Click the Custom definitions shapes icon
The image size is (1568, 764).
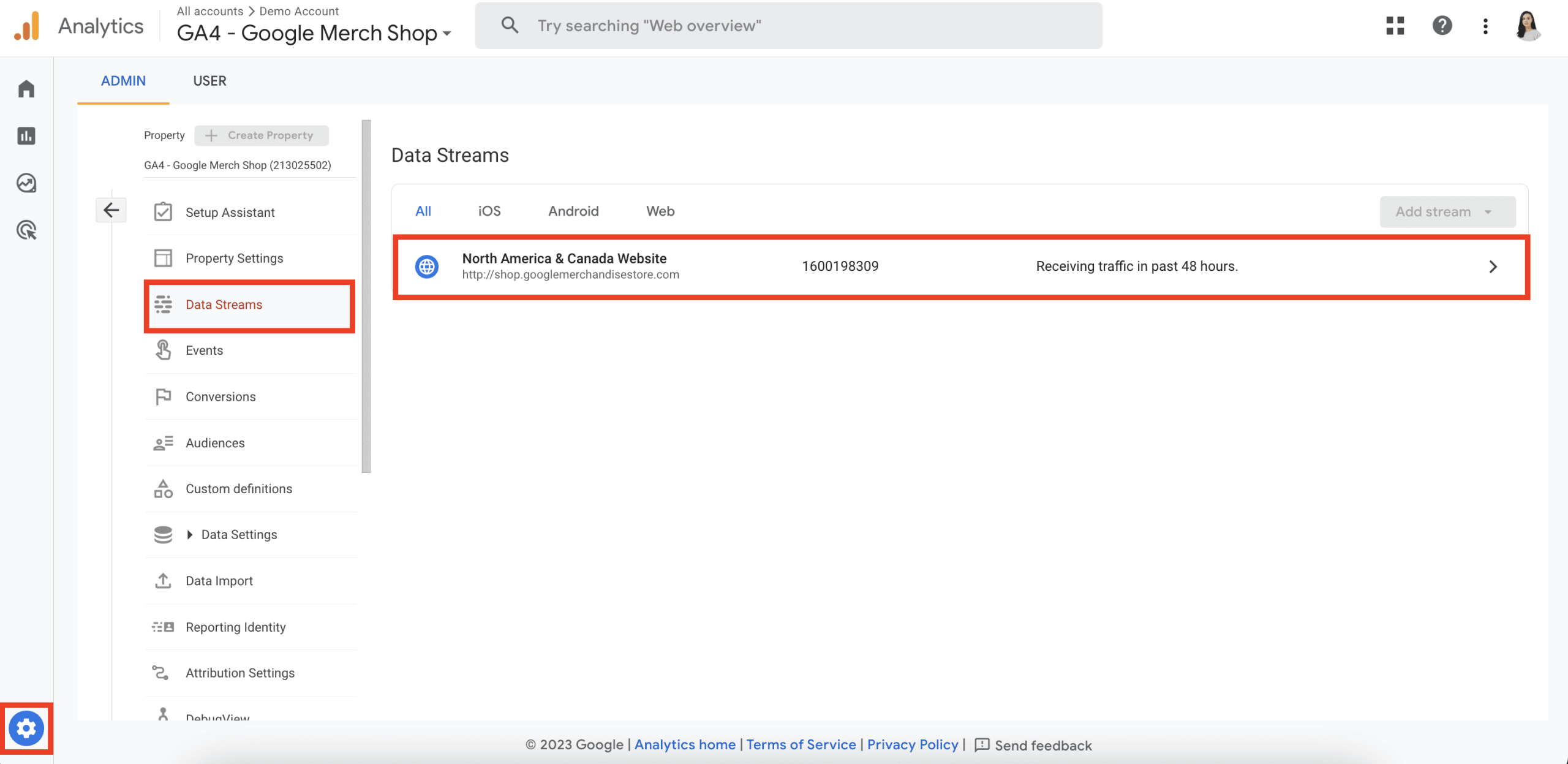coord(163,489)
